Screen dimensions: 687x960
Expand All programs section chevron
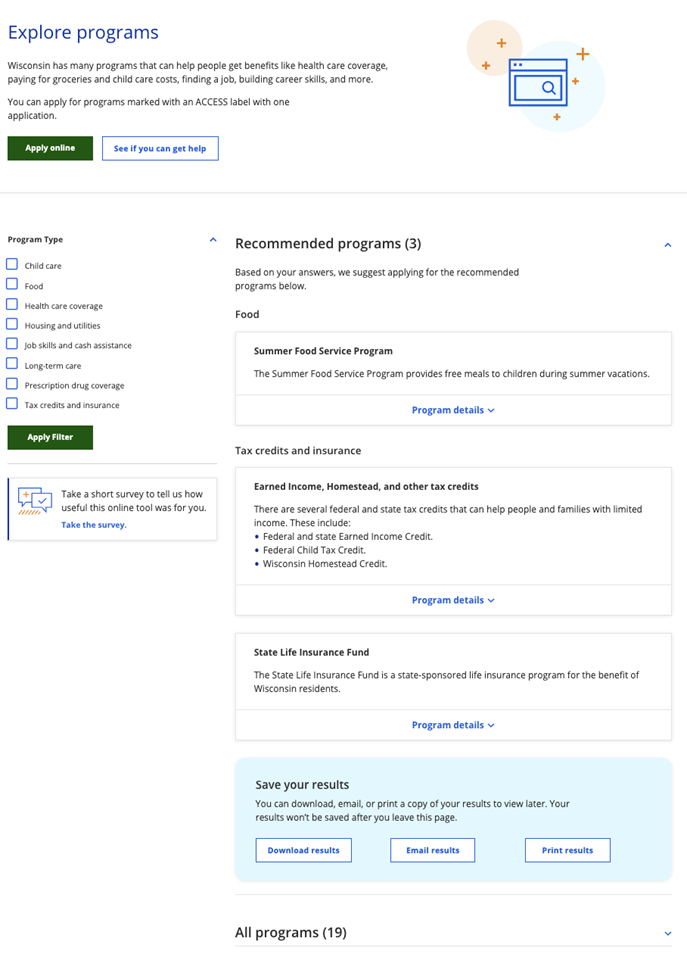point(667,933)
